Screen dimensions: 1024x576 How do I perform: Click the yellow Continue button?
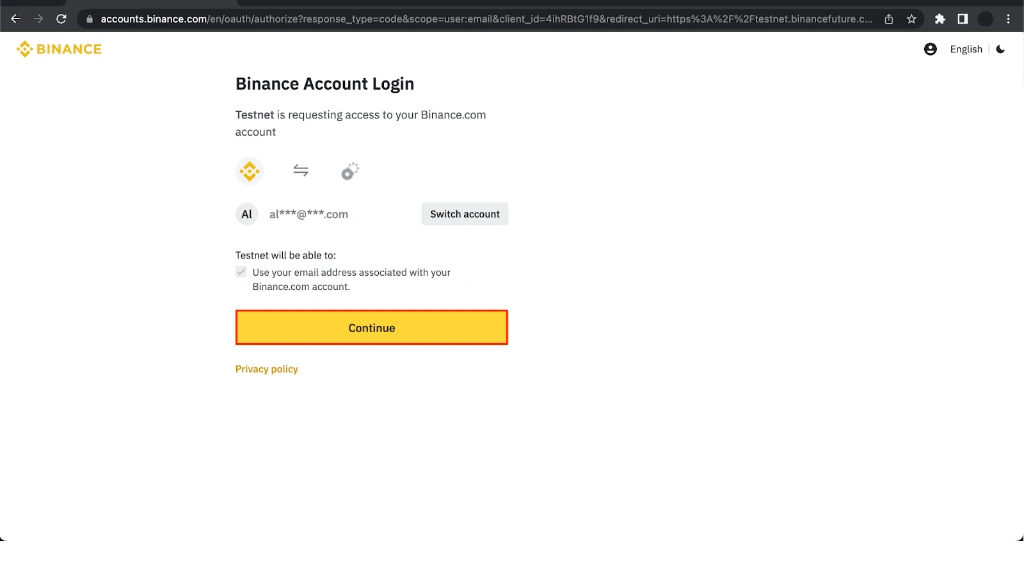[x=372, y=327]
